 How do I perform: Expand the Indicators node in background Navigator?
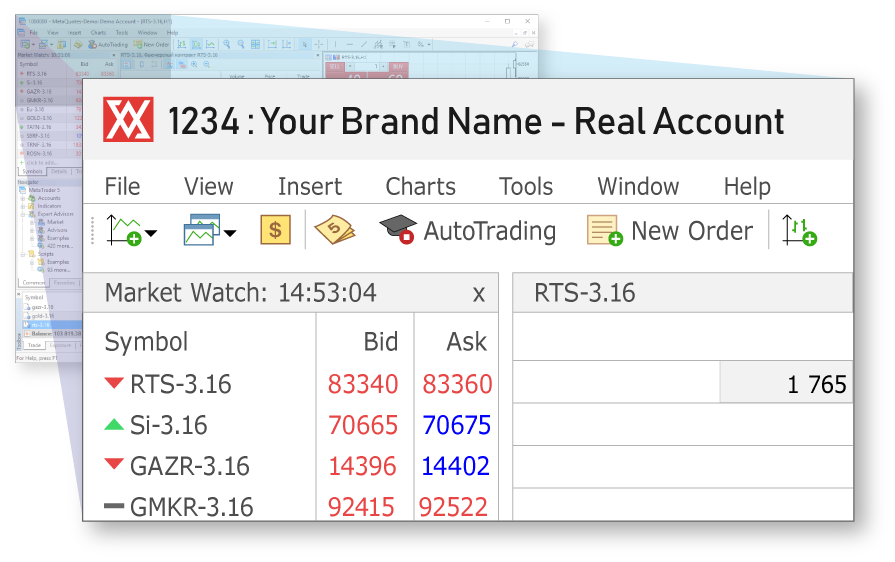[23, 206]
